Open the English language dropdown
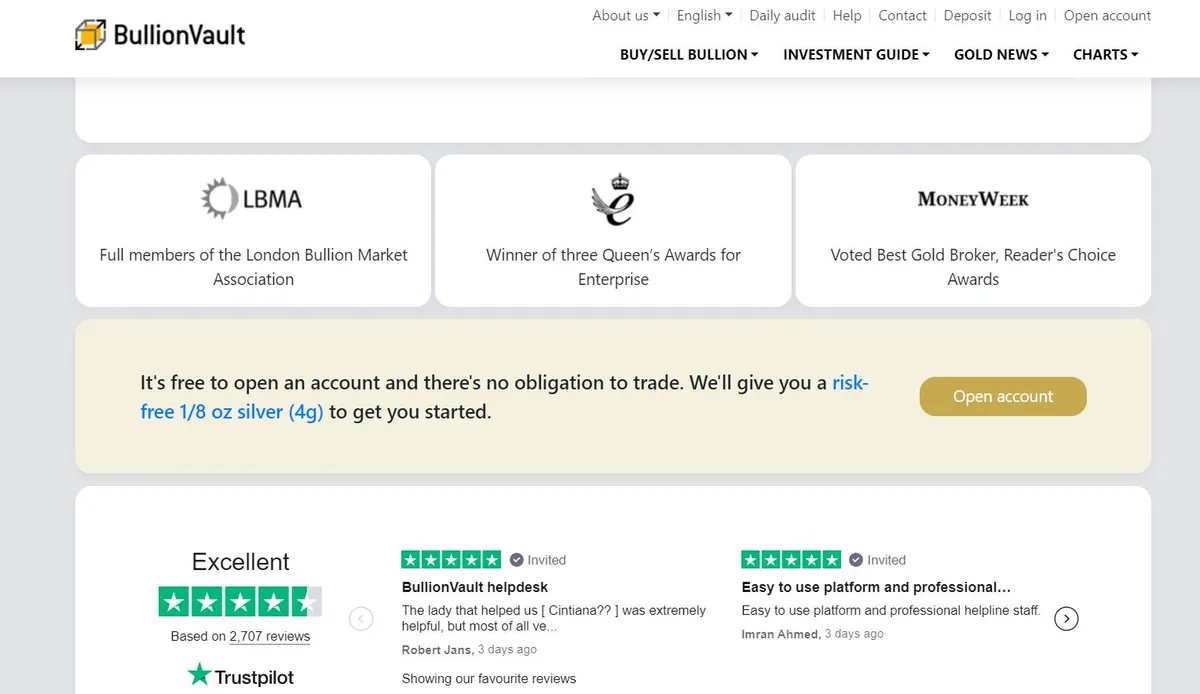The image size is (1200, 694). (x=705, y=15)
